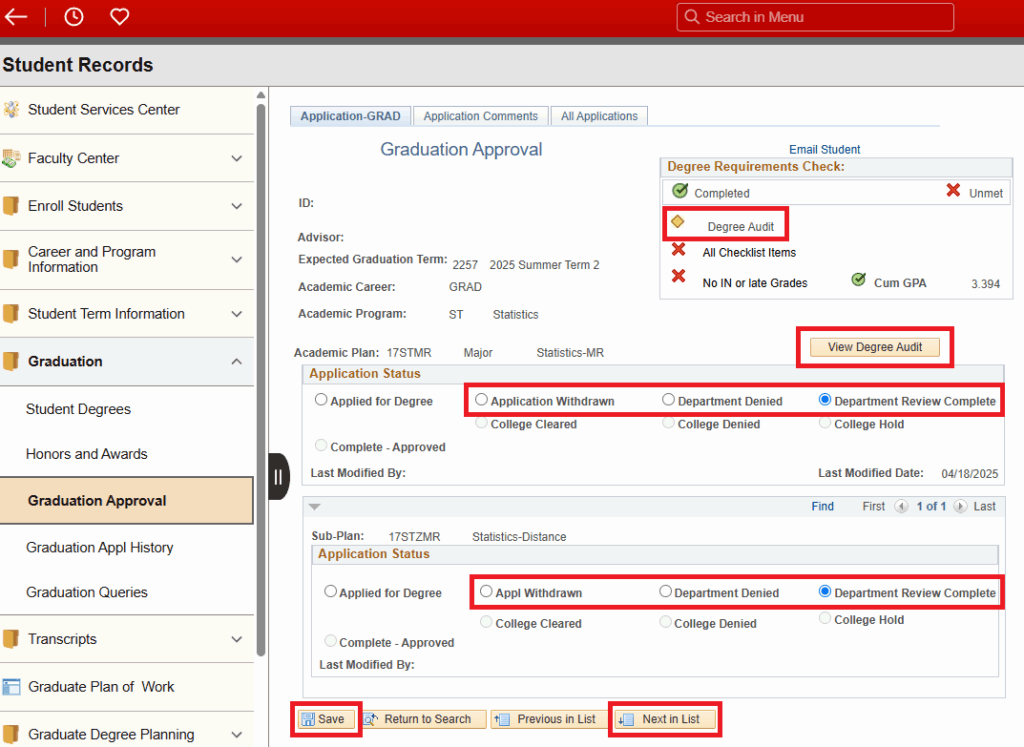
Task: Click the sidebar scrollbar up arrow
Action: tap(261, 95)
